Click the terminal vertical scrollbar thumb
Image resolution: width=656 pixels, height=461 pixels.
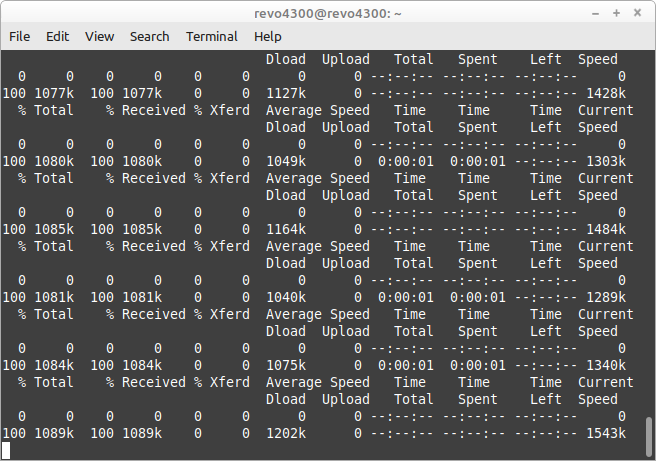click(649, 436)
